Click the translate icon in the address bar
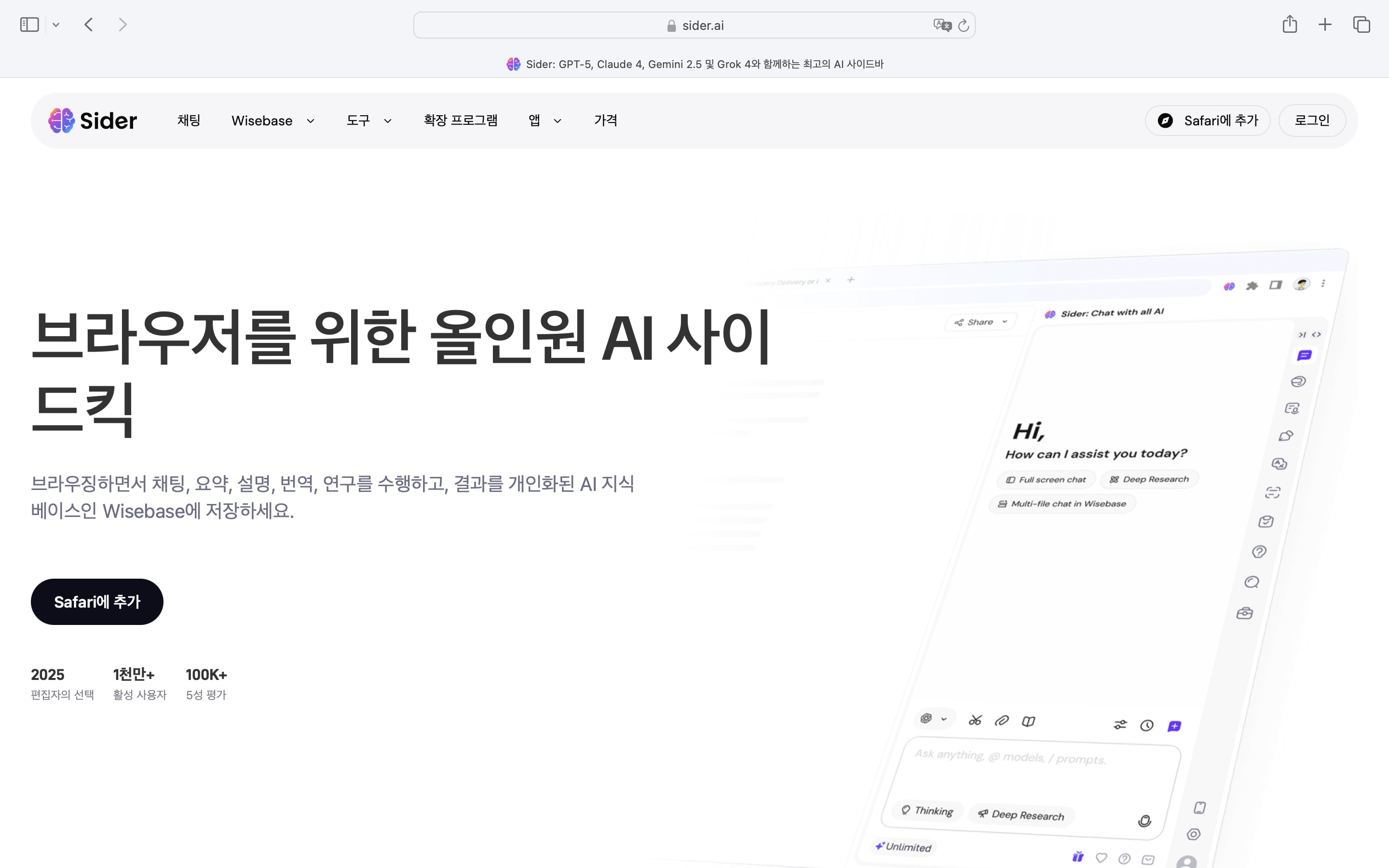Image resolution: width=1389 pixels, height=868 pixels. (x=942, y=25)
